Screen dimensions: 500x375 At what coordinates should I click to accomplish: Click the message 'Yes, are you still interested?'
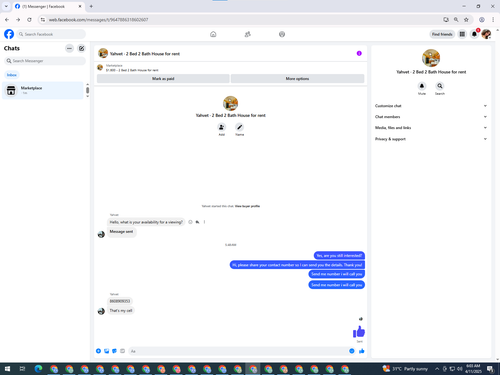point(339,256)
